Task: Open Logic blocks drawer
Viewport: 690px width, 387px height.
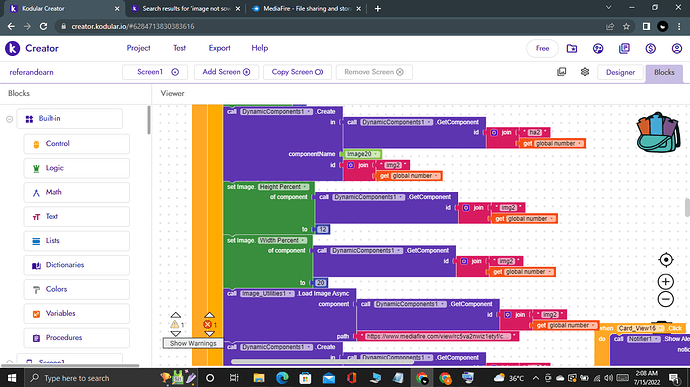Action: [x=77, y=168]
